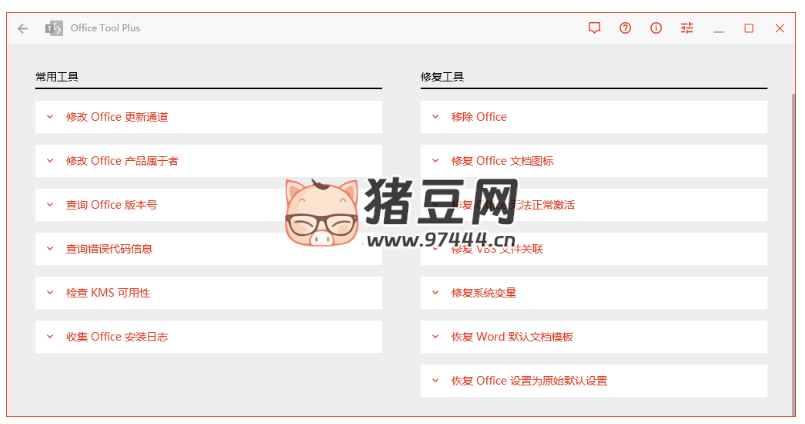Image resolution: width=805 pixels, height=424 pixels.
Task: Open the help question mark icon
Action: 625,28
